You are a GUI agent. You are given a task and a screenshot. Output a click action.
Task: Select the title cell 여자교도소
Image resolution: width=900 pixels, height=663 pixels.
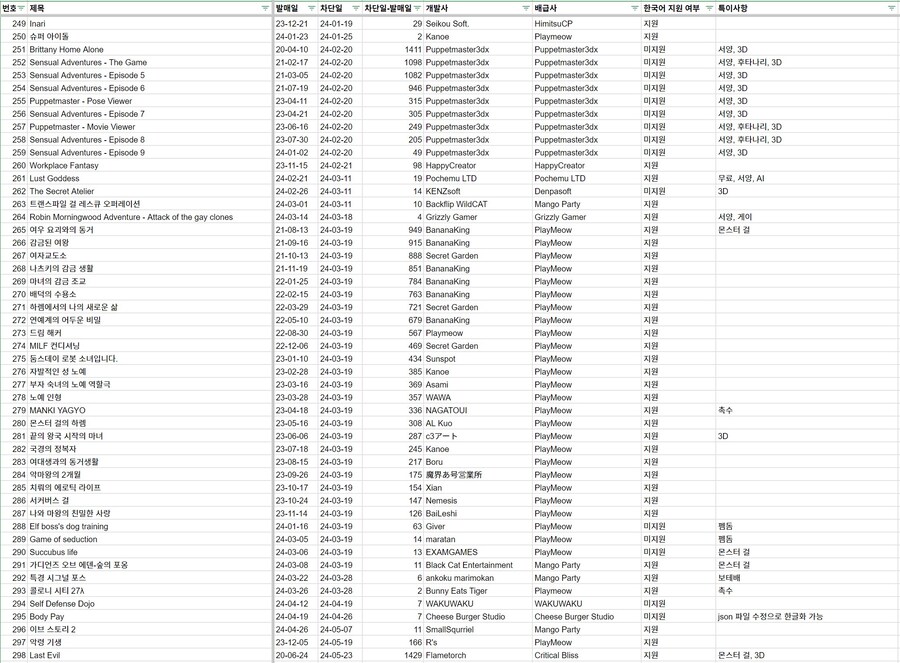[151, 255]
